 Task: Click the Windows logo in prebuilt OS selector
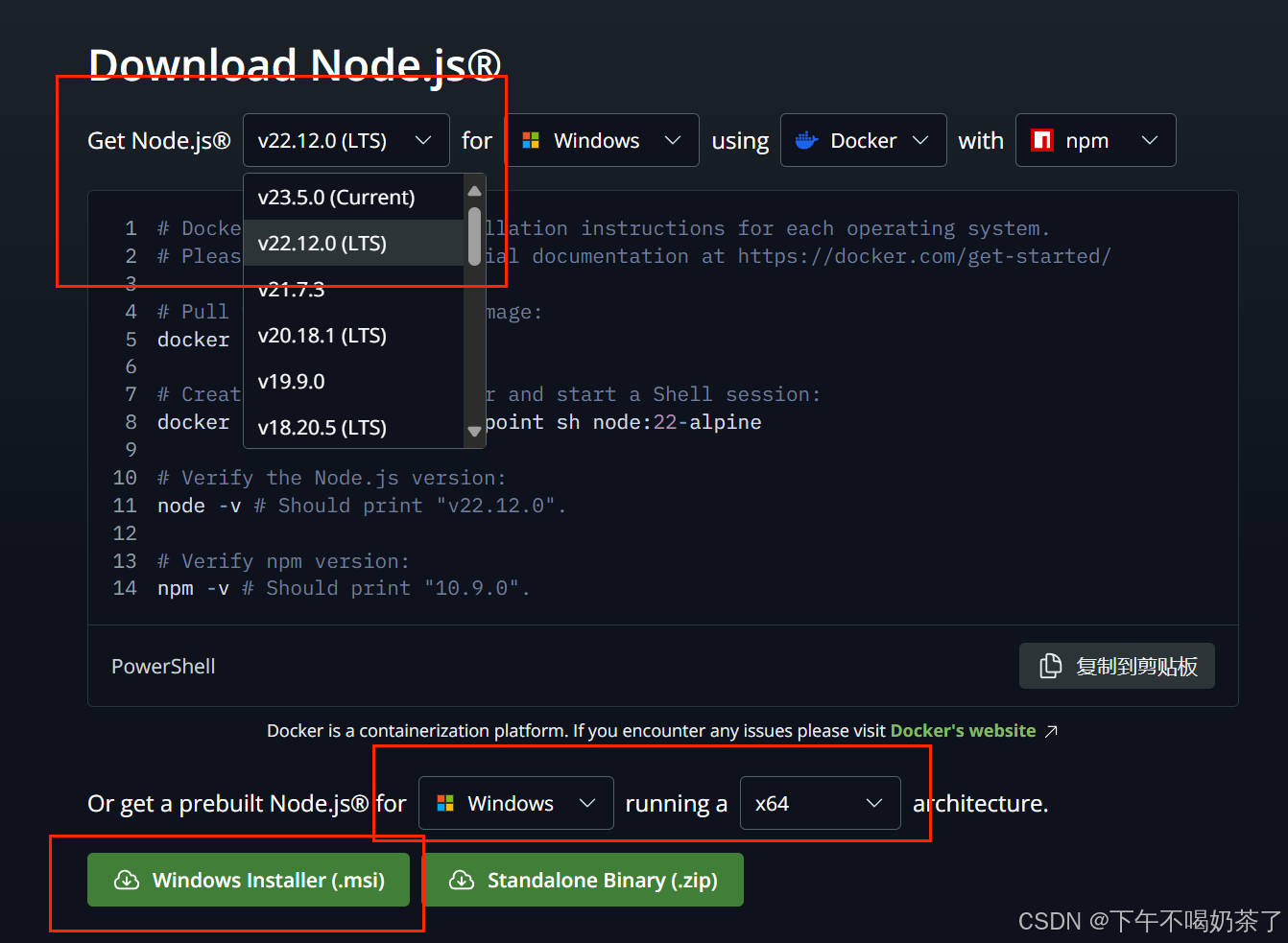(x=445, y=803)
